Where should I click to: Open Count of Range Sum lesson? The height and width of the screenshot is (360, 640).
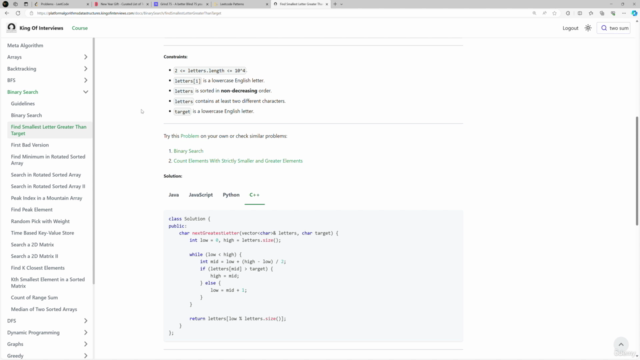(34, 298)
